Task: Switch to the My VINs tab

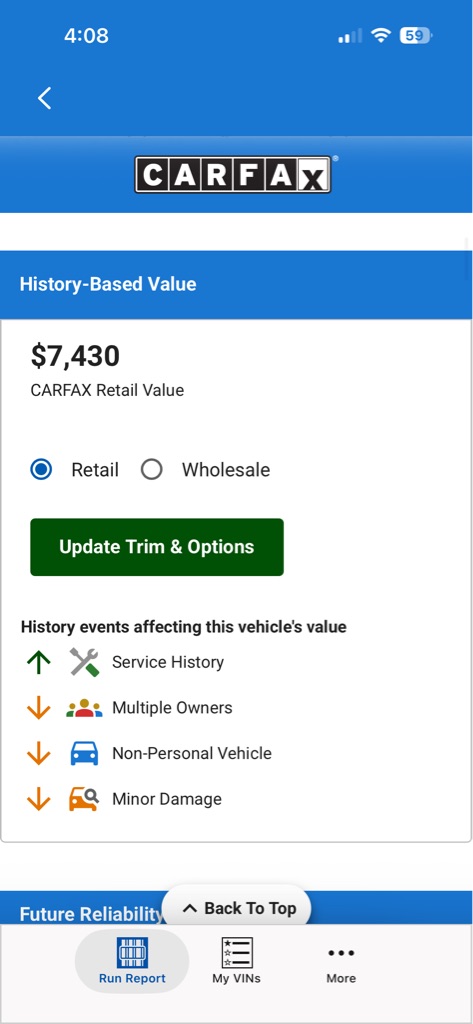Action: [236, 961]
